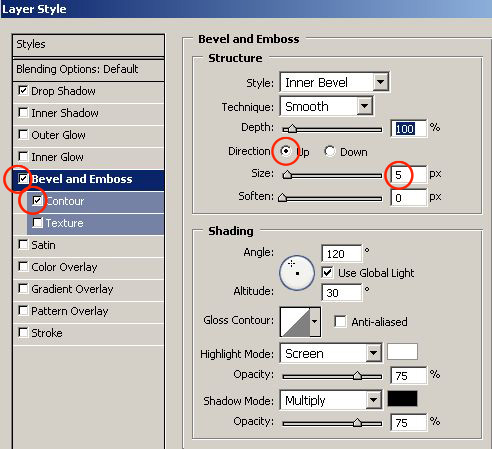This screenshot has width=492, height=449.
Task: Open the Gloss Contour picker arrow
Action: [315, 322]
